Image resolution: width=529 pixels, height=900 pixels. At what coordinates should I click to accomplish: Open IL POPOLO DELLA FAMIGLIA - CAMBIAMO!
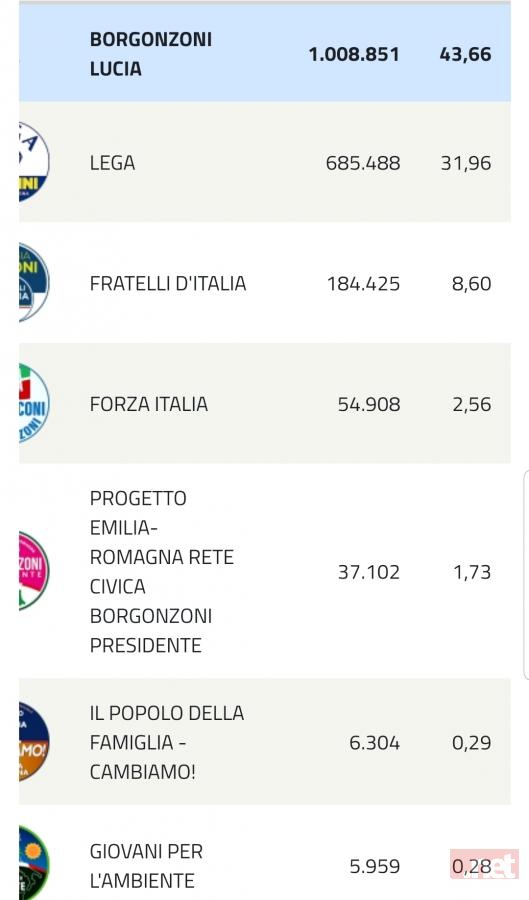point(167,742)
